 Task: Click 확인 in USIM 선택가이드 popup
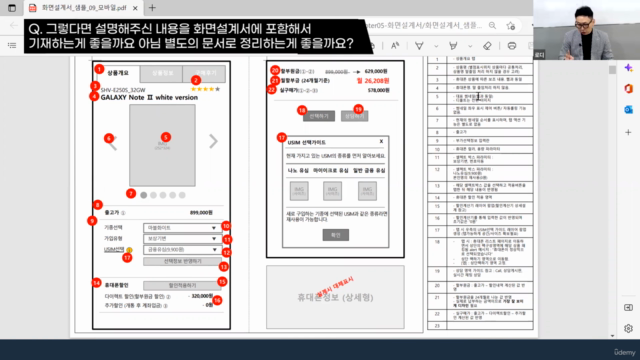point(336,235)
